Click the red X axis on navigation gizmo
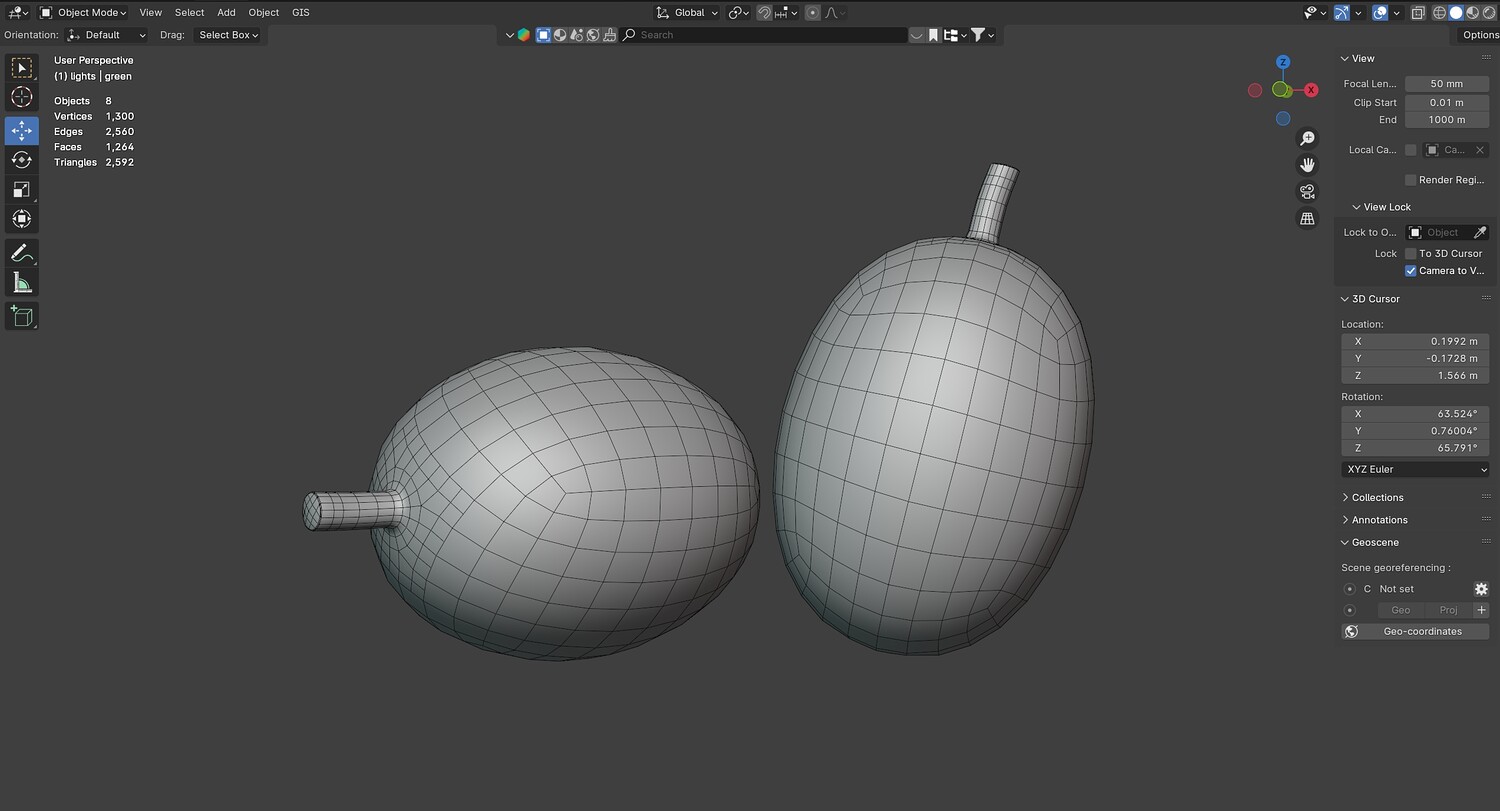The width and height of the screenshot is (1500, 811). tap(1311, 90)
